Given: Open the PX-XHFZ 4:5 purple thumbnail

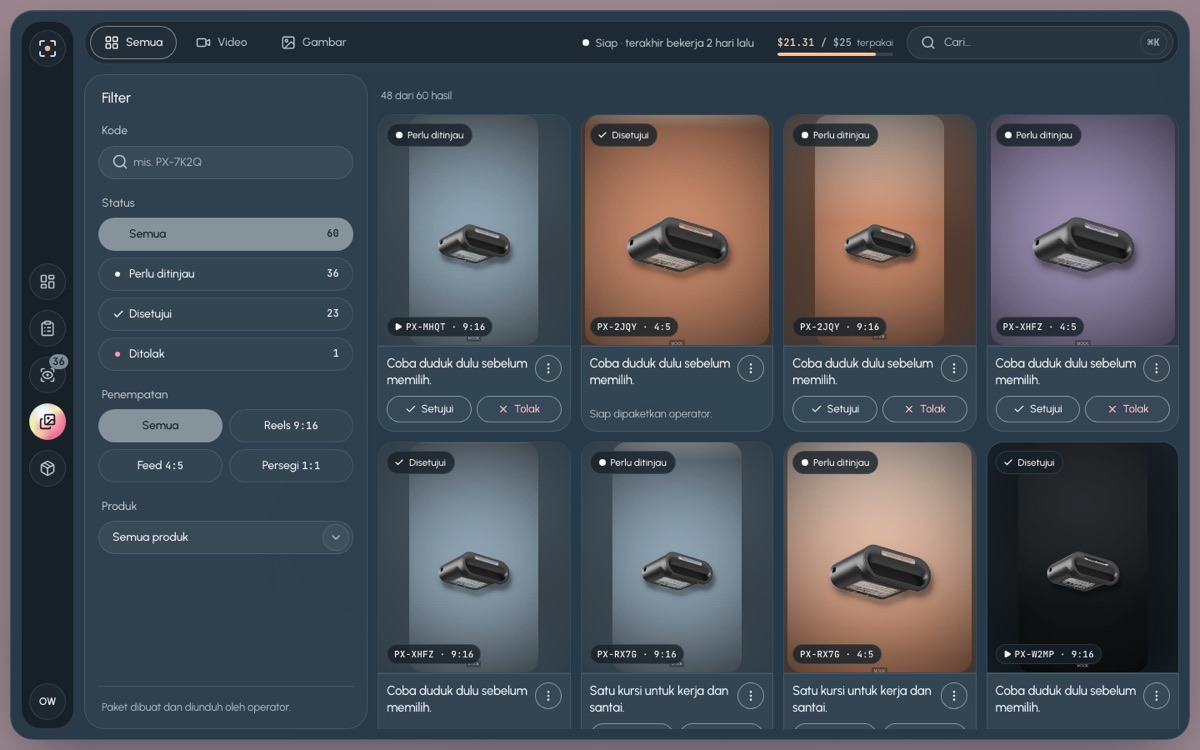Looking at the screenshot, I should click(1083, 230).
